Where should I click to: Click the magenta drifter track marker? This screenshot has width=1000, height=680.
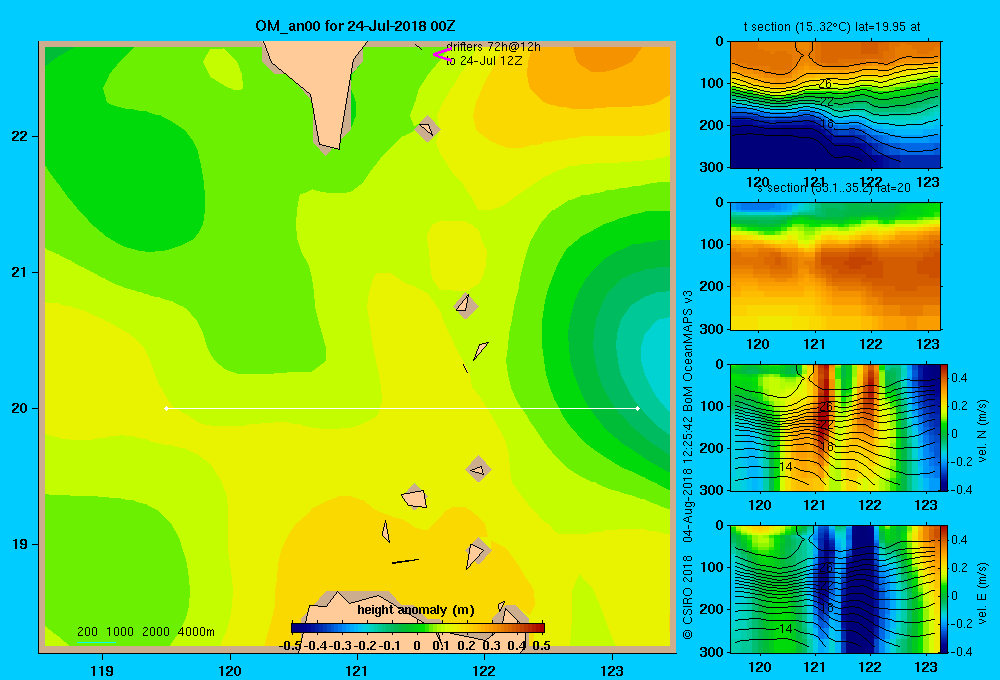(x=442, y=55)
